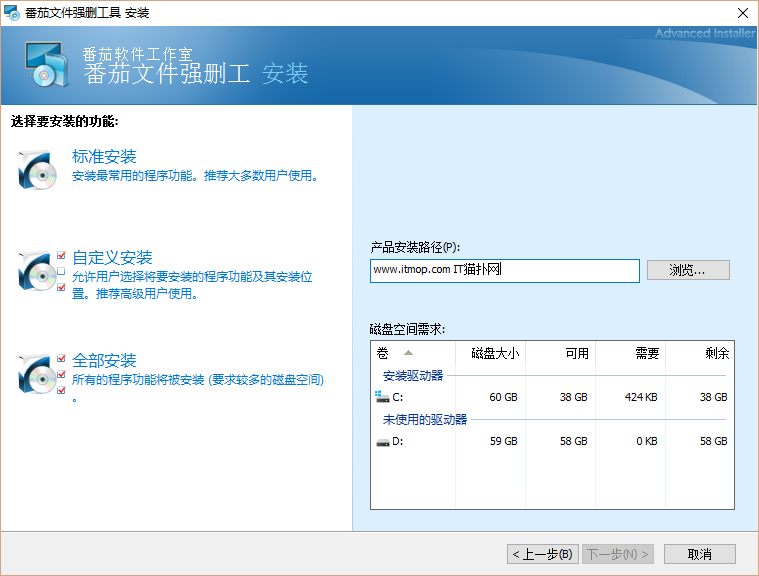Click the 产品安装路径 text field

pos(504,270)
